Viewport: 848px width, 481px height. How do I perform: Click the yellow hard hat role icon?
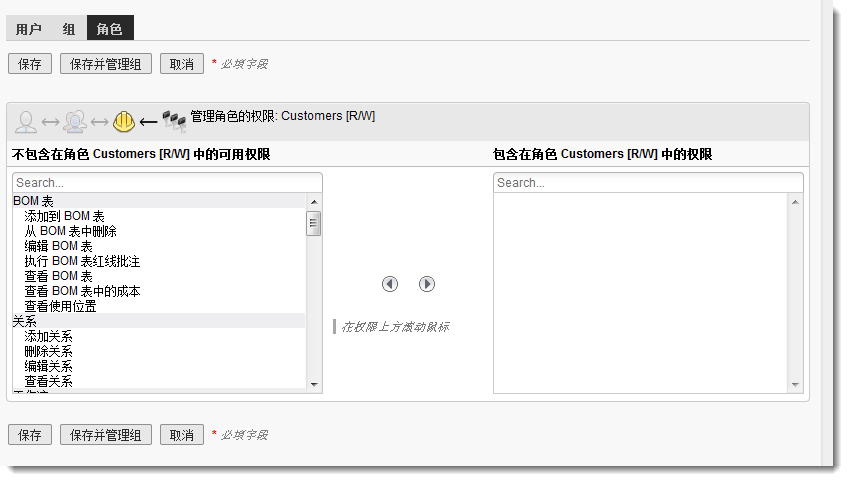pos(124,122)
